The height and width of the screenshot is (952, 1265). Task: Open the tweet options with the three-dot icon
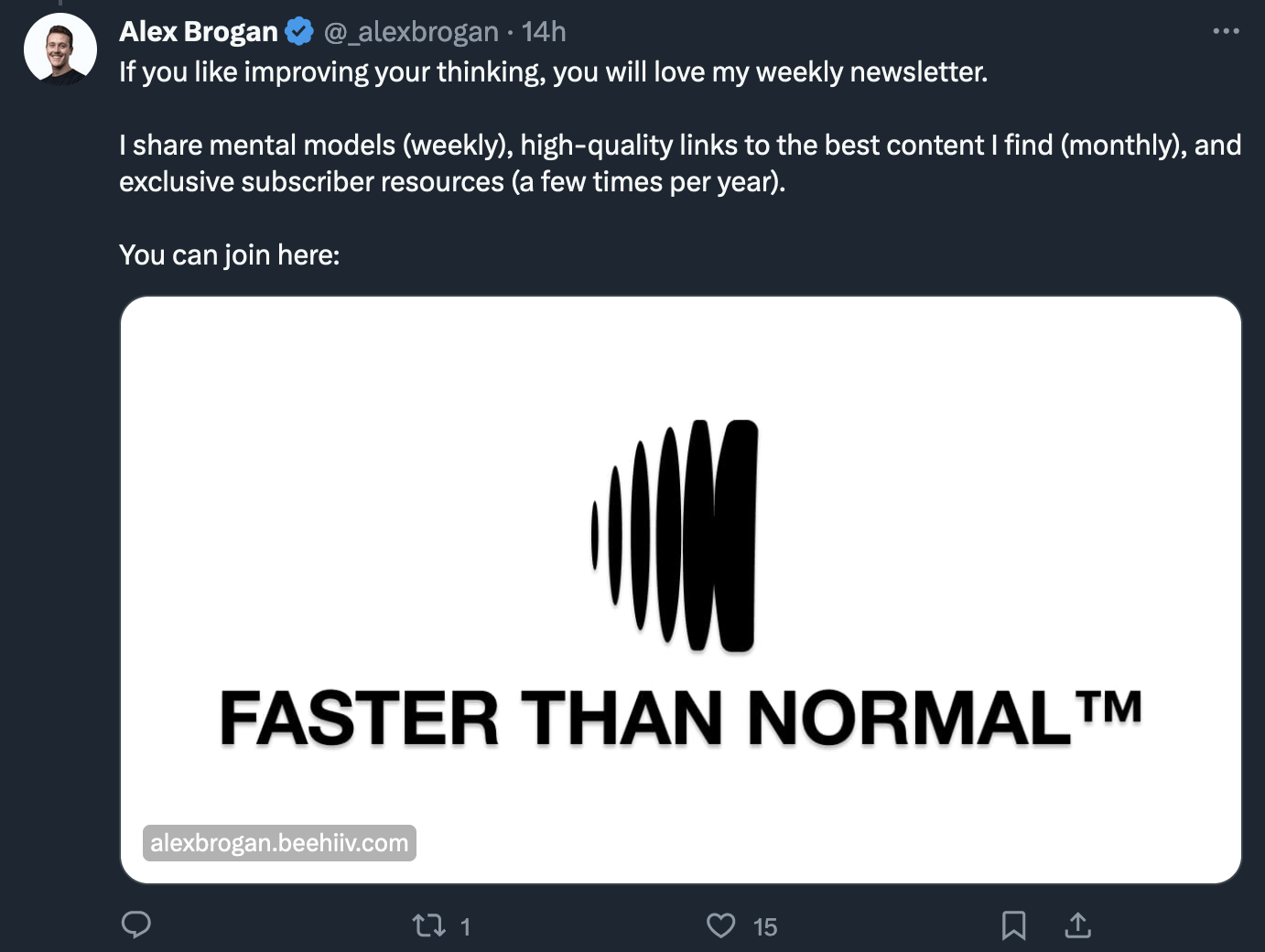point(1226,30)
